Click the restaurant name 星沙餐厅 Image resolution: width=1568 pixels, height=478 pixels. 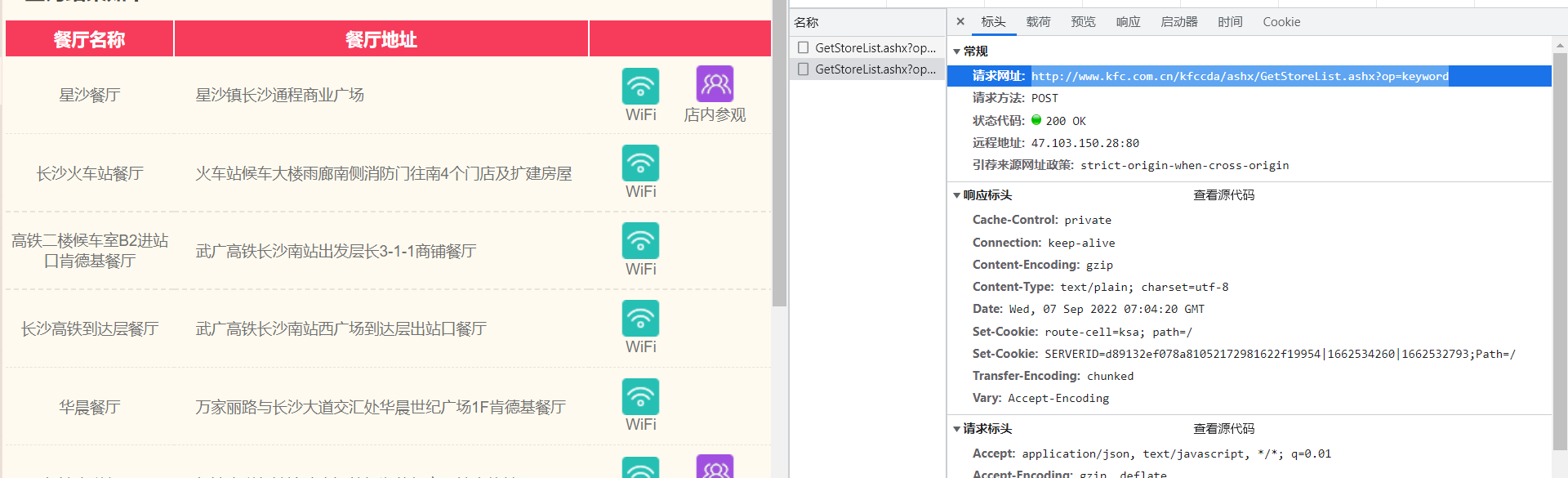89,95
